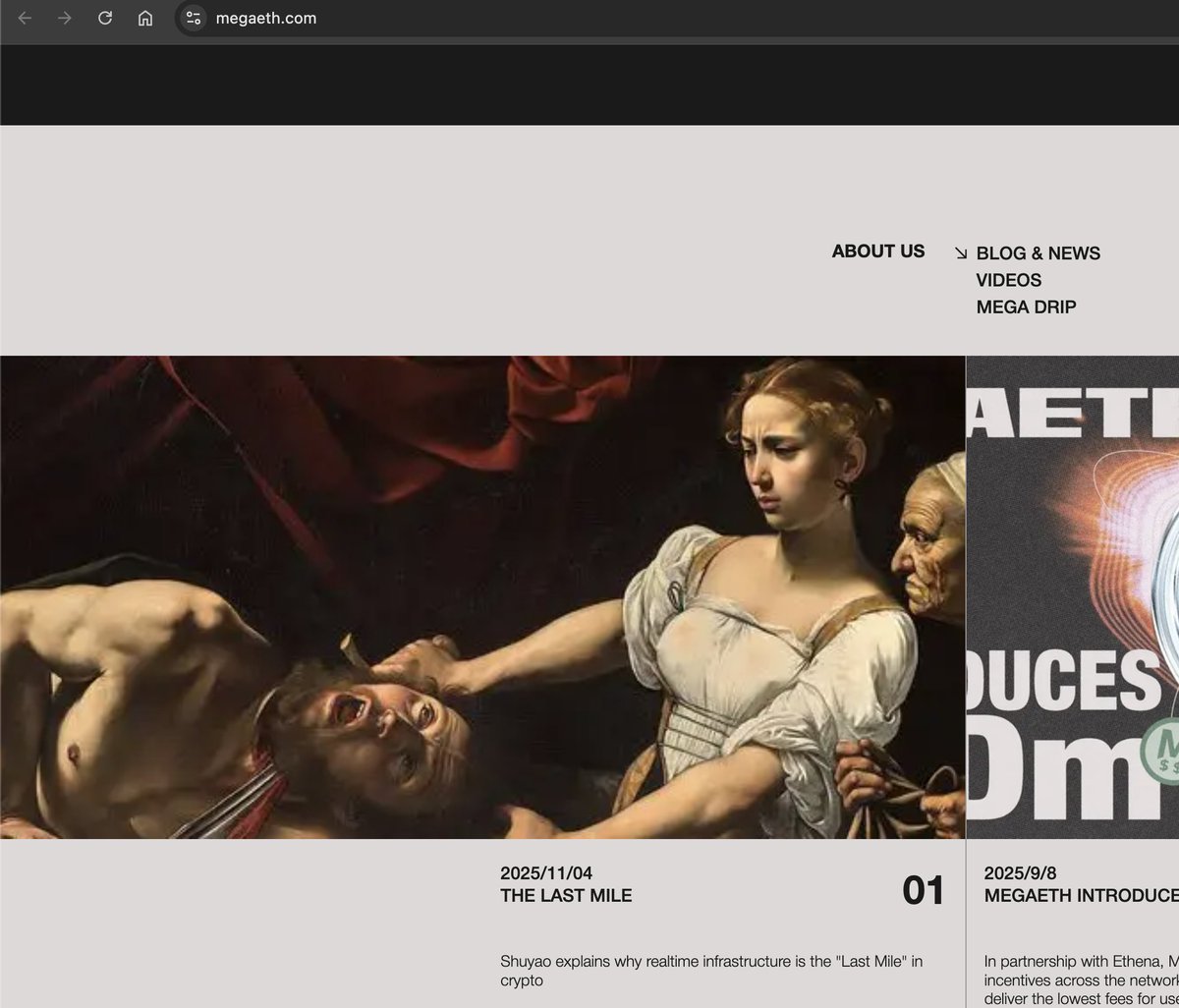Go forward using the browser forward arrow
This screenshot has width=1179, height=1008.
65,18
